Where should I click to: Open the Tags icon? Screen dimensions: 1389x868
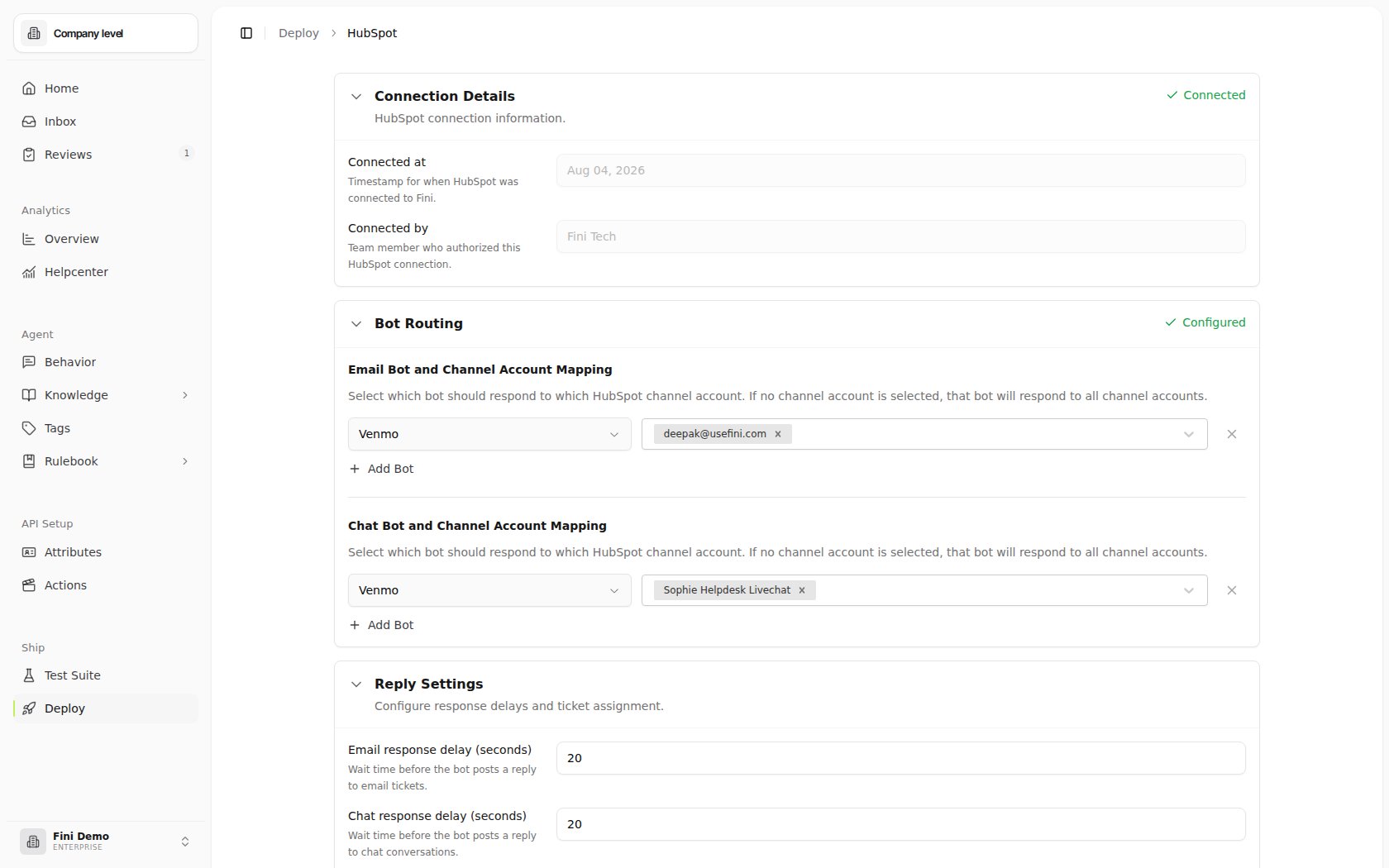point(29,428)
